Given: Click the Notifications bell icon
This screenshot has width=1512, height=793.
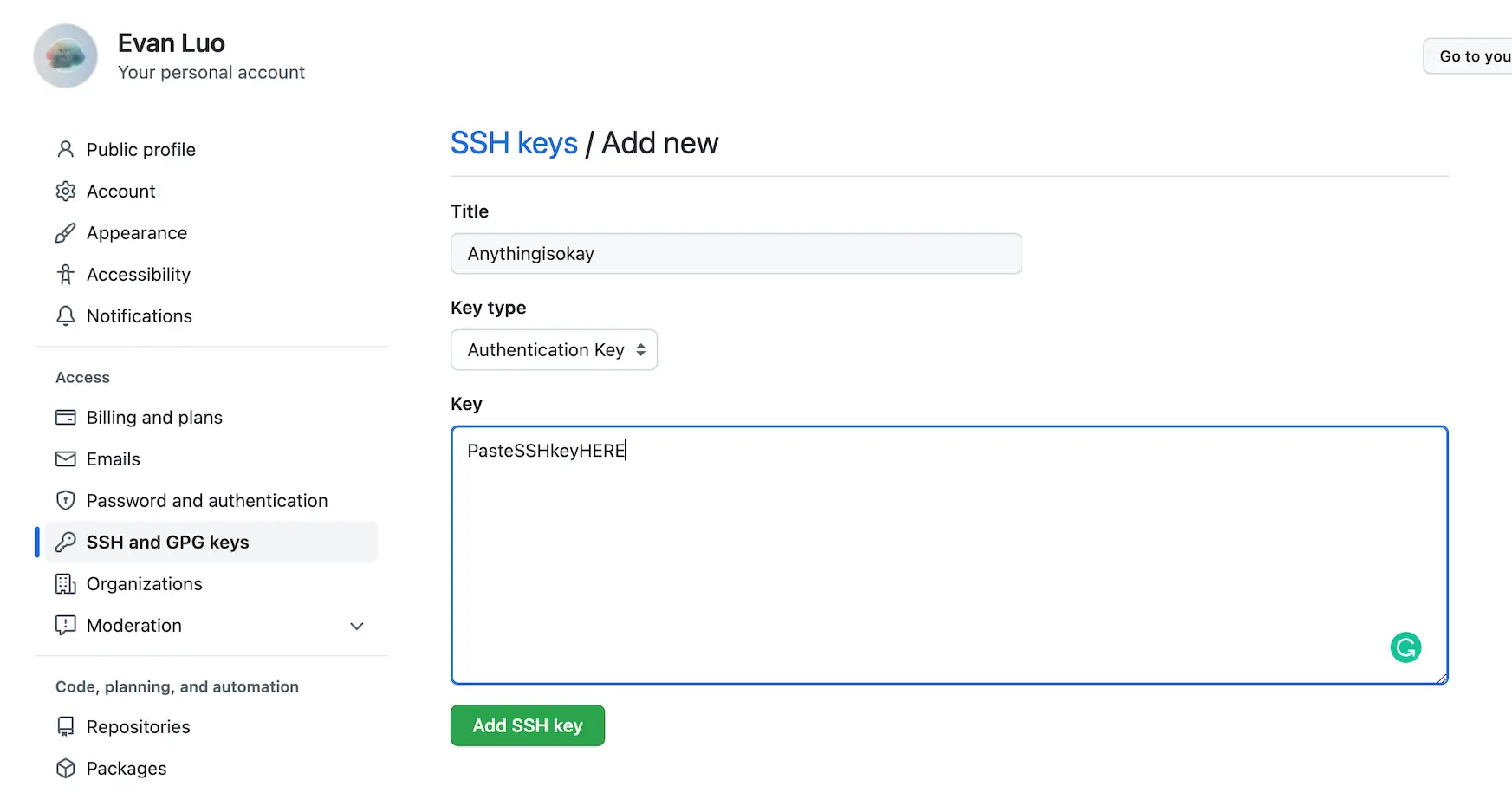Looking at the screenshot, I should (x=66, y=315).
